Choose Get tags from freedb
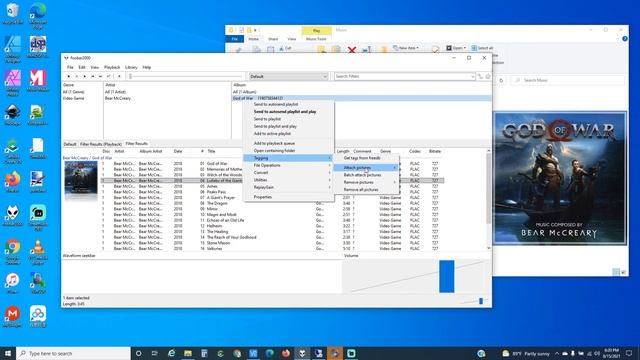Viewport: 640px width, 360px height. coord(366,158)
